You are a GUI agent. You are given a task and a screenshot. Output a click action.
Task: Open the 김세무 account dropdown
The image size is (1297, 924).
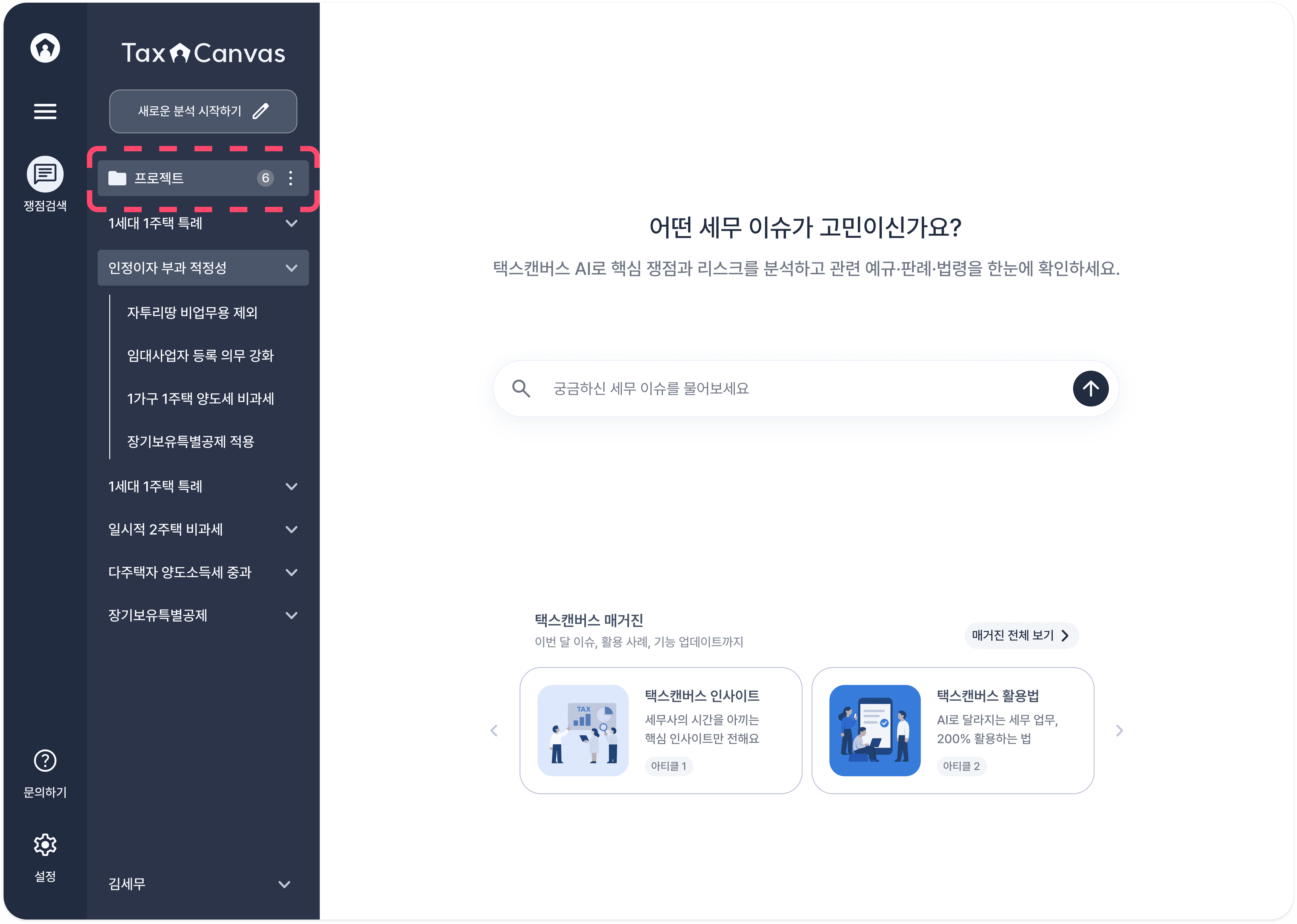click(x=284, y=884)
